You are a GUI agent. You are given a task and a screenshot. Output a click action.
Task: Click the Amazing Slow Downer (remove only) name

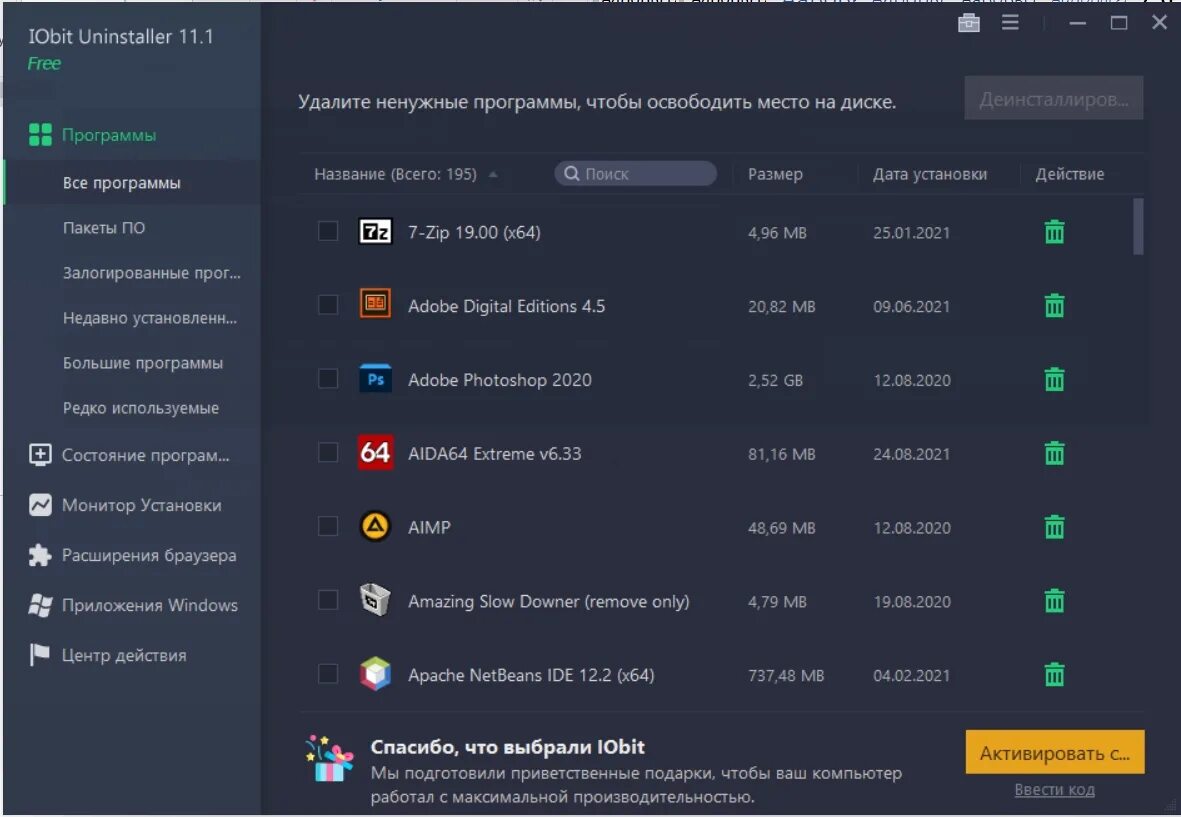click(548, 601)
